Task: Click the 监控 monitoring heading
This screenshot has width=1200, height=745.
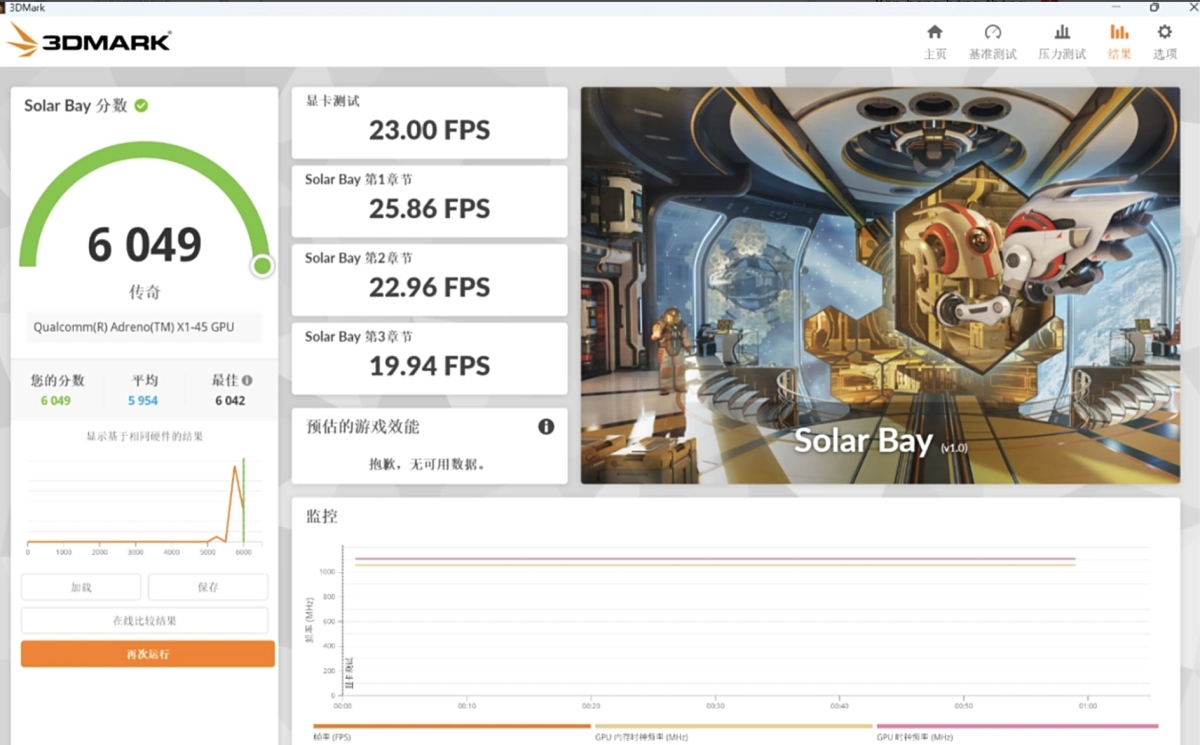Action: pyautogui.click(x=322, y=516)
